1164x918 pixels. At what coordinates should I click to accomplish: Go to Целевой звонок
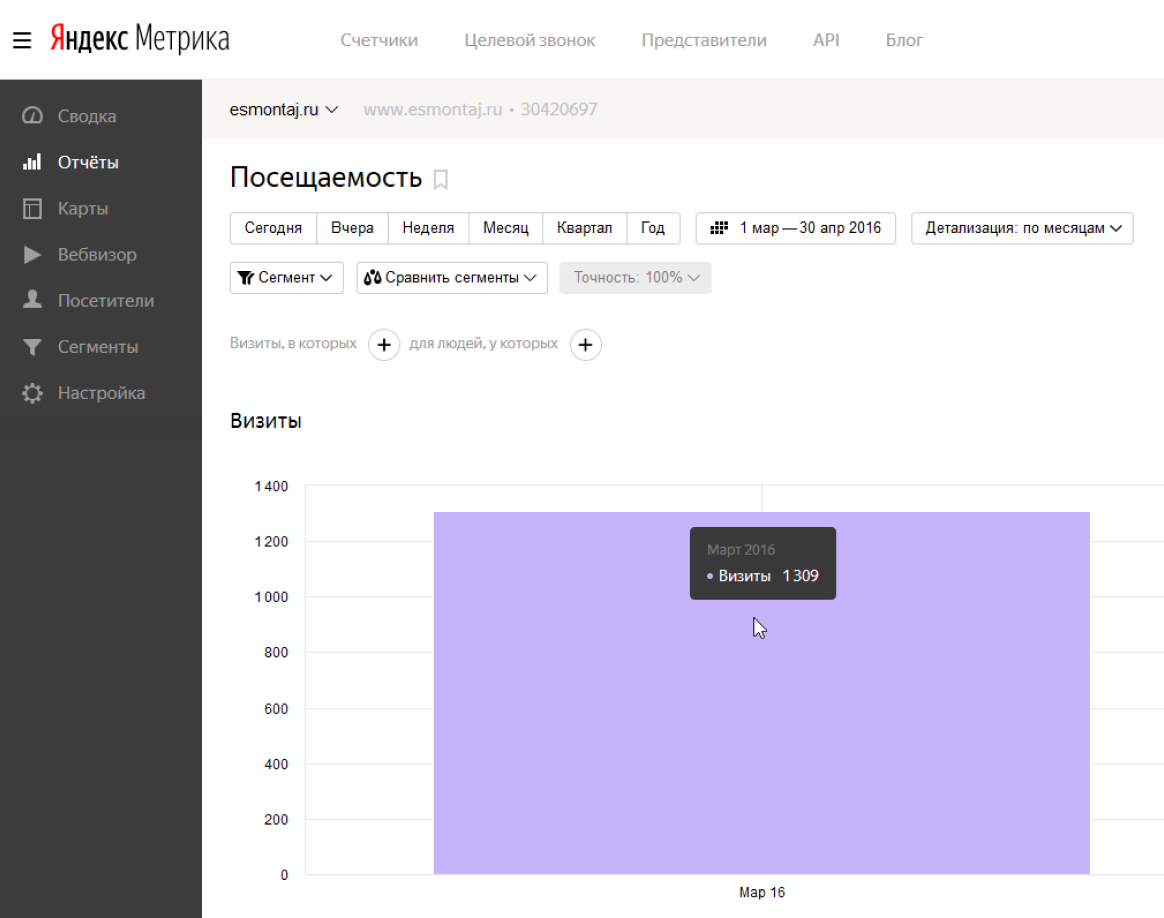(530, 40)
